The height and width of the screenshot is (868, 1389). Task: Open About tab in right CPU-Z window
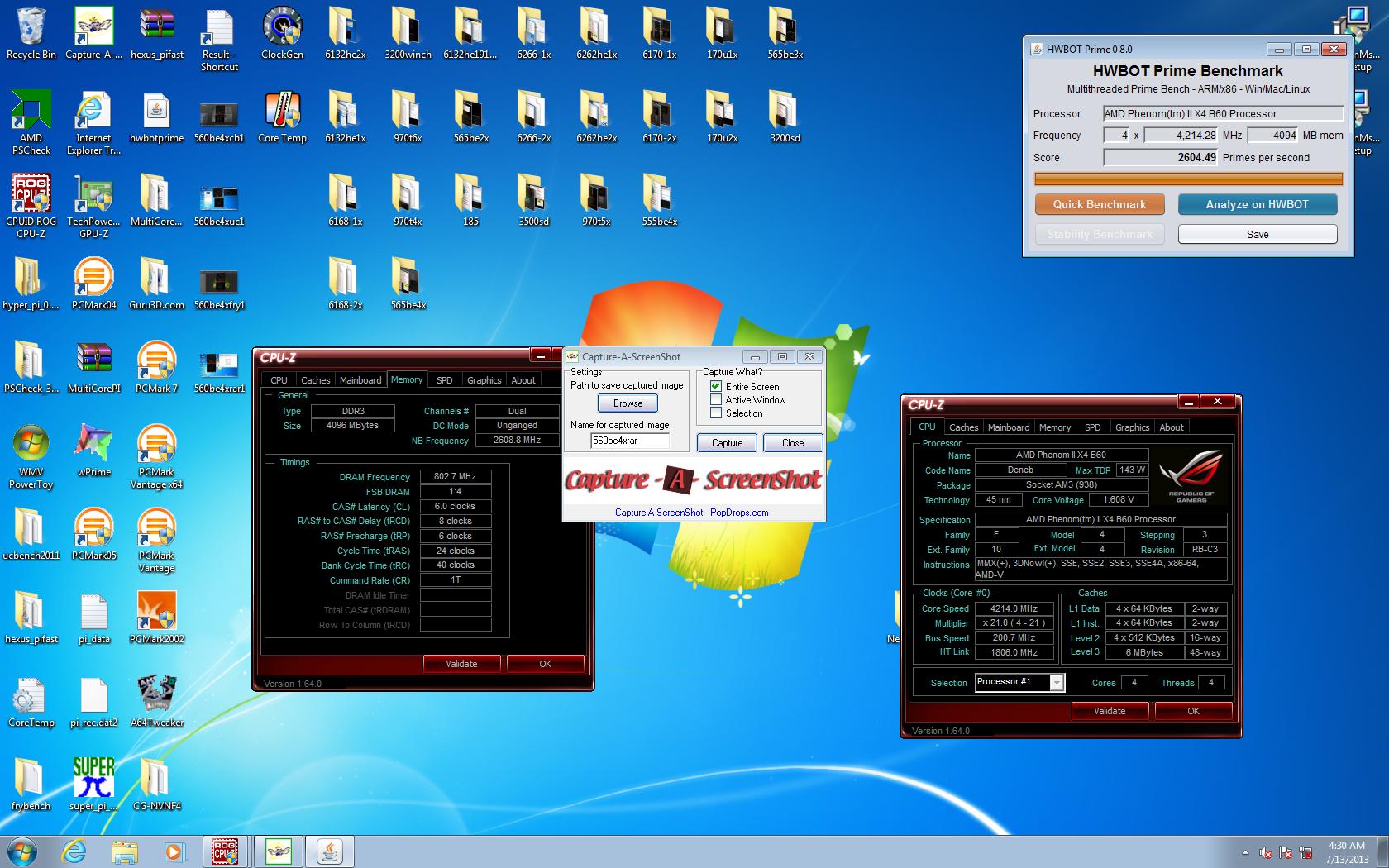point(1171,427)
